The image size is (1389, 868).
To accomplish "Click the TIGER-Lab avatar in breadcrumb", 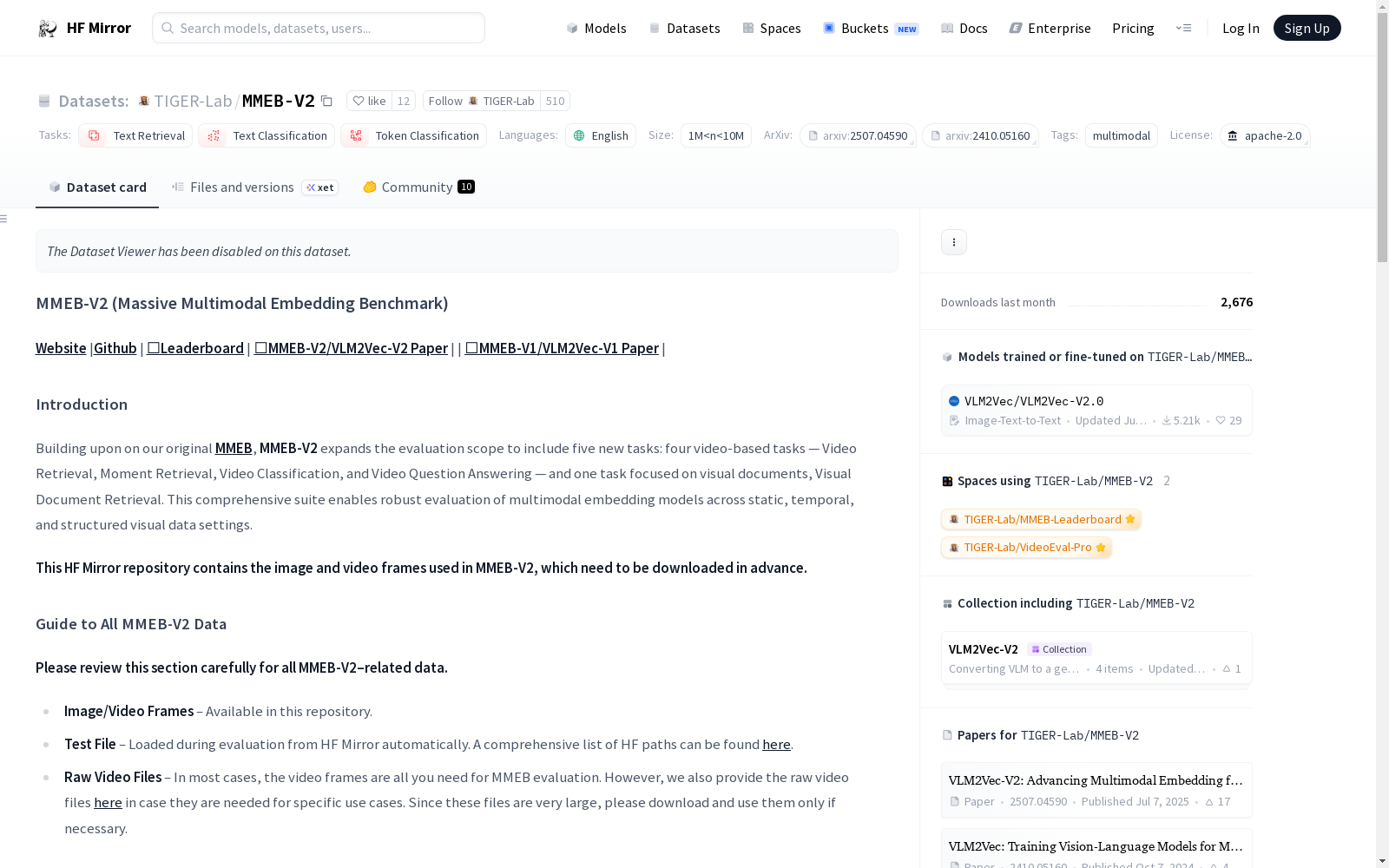I will (x=144, y=101).
